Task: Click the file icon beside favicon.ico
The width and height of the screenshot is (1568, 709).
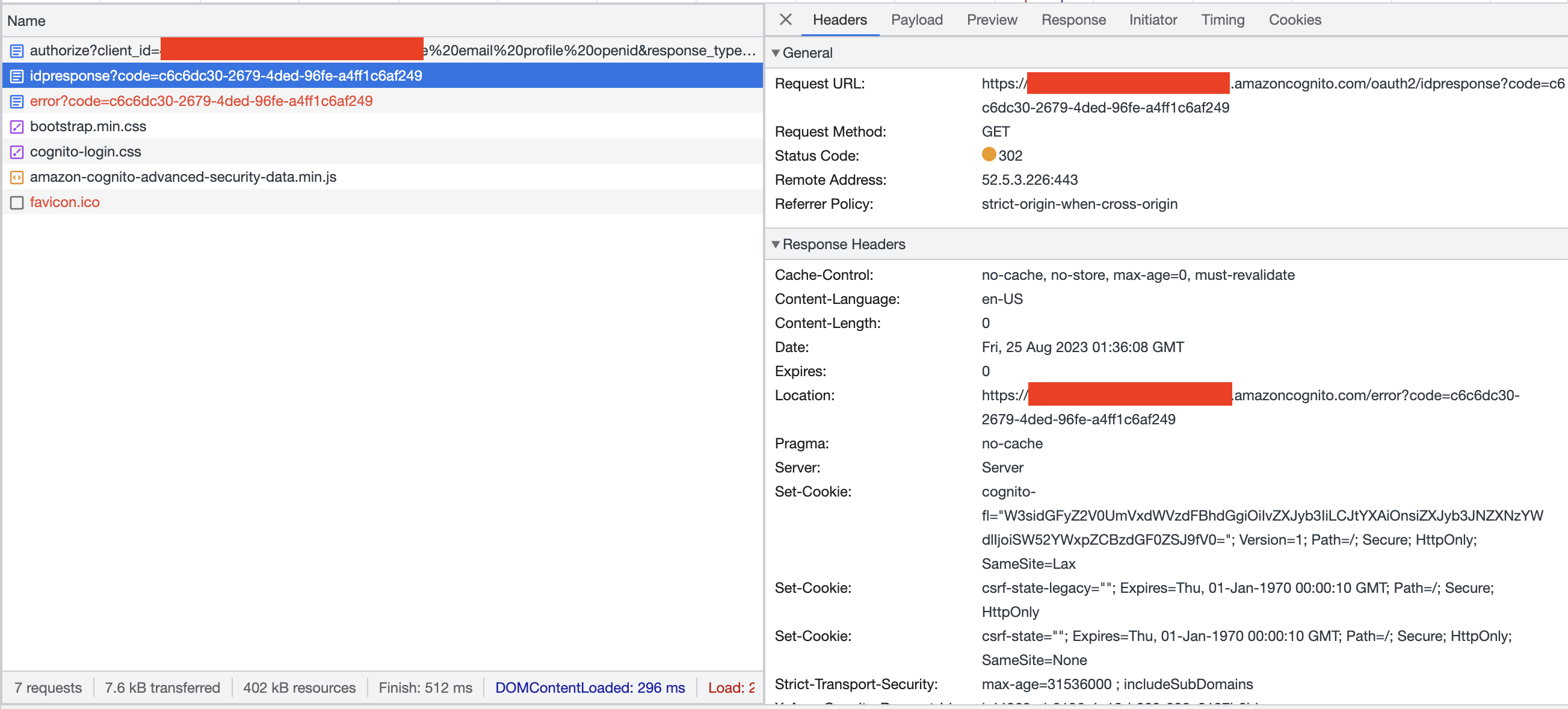Action: (16, 202)
